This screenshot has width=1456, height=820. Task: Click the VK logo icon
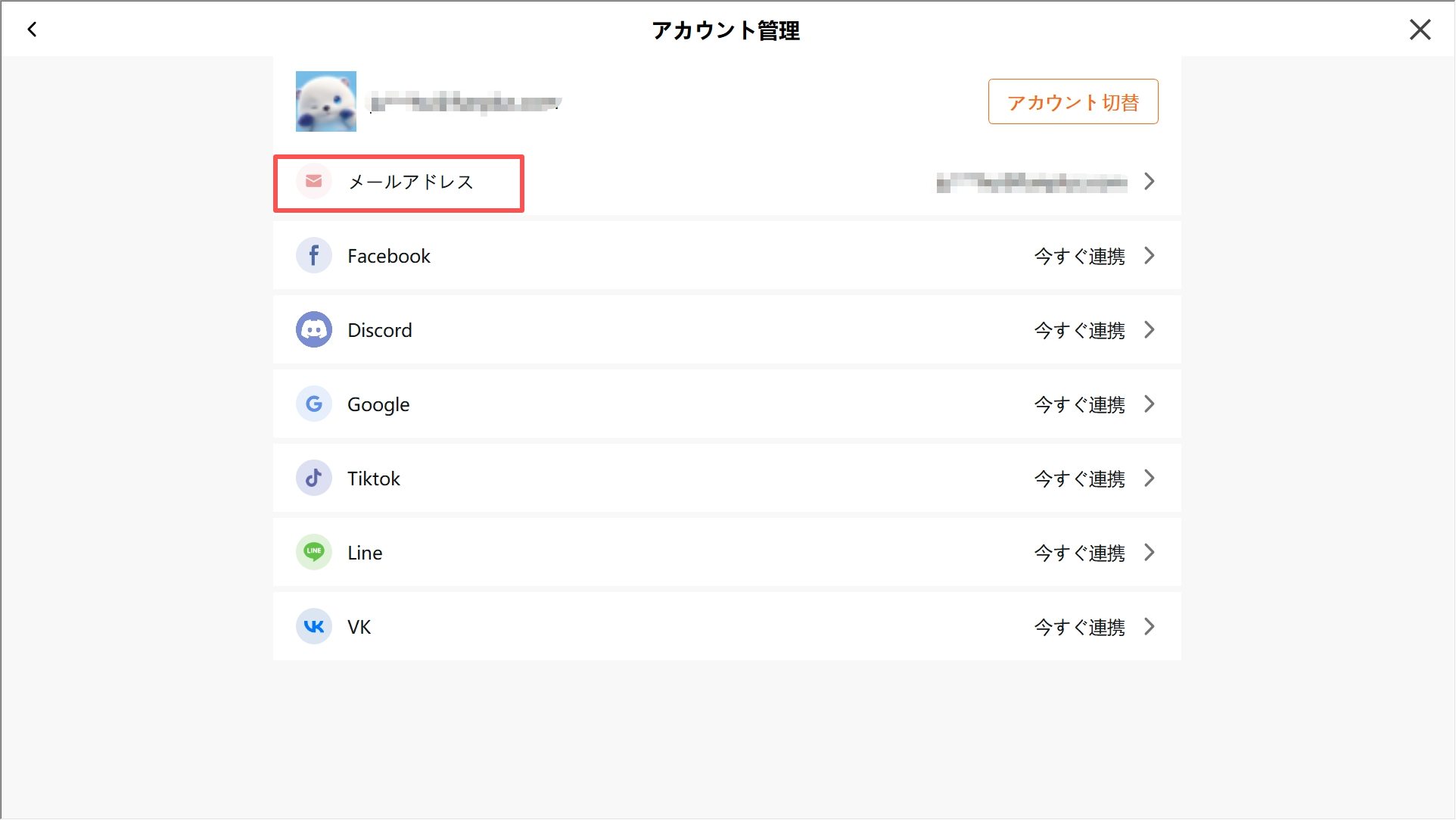pos(313,627)
